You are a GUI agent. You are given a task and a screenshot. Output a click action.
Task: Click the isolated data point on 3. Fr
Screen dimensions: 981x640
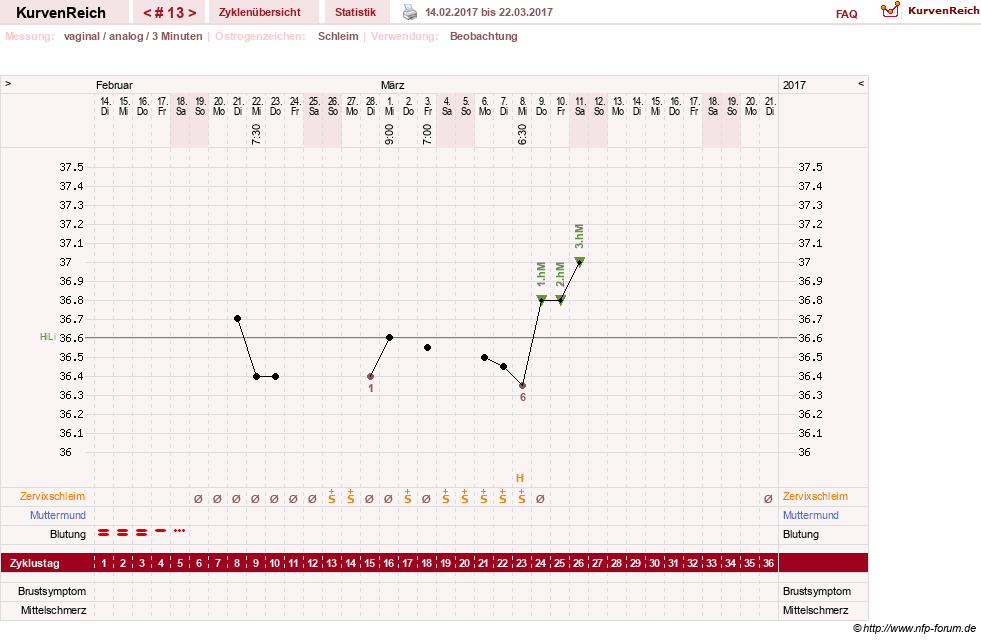(427, 348)
